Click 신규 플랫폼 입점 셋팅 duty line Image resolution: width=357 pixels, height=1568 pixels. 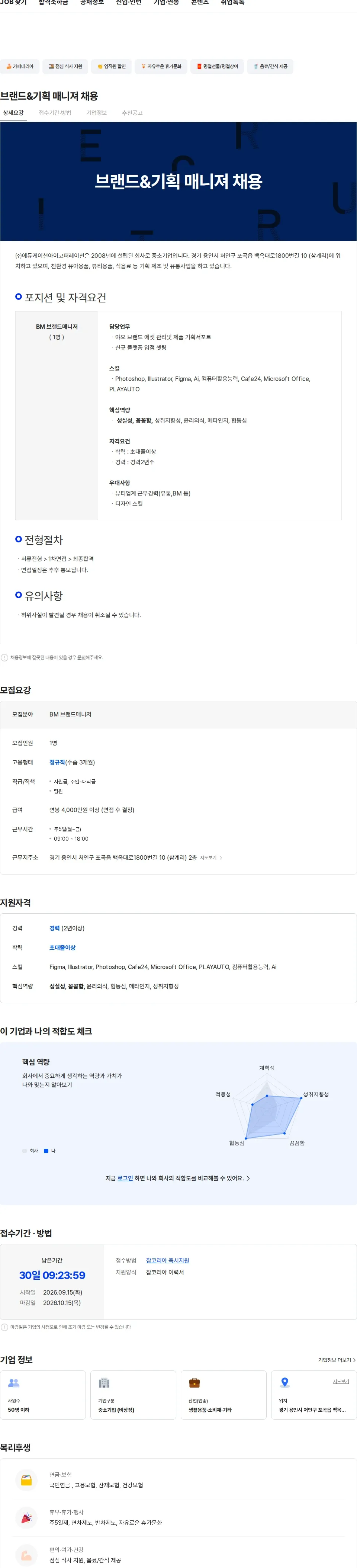[141, 347]
